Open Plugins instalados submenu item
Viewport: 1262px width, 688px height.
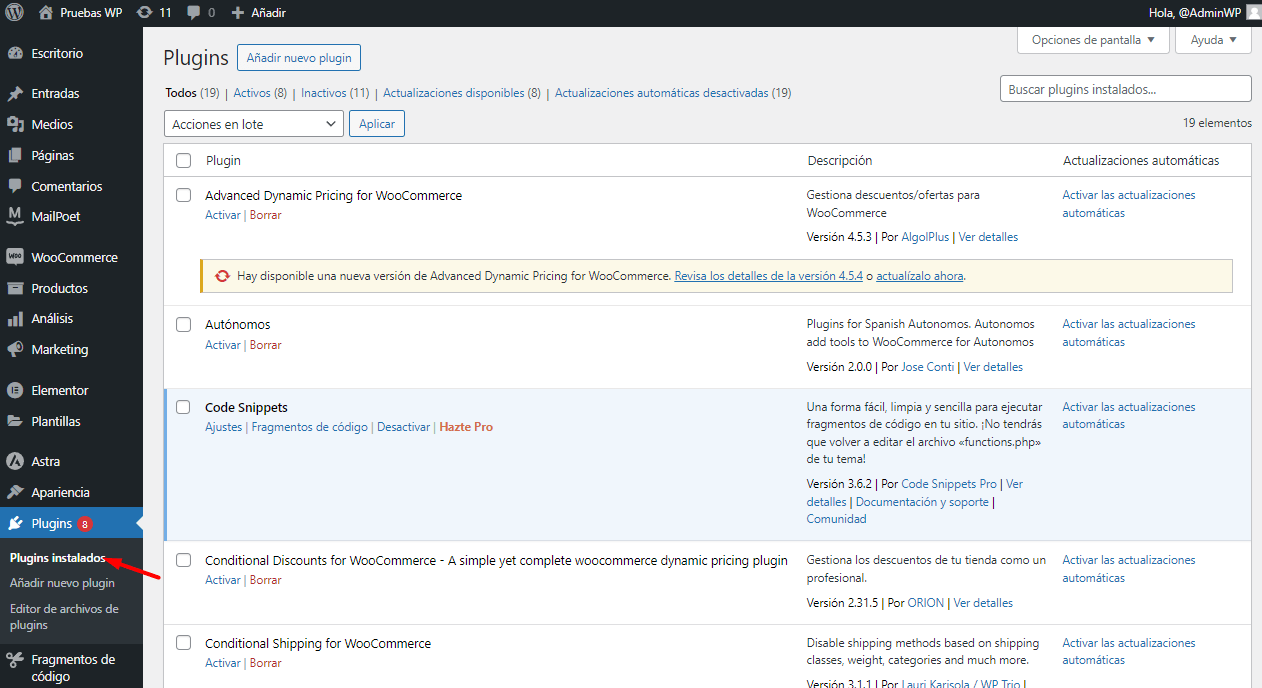coord(58,559)
